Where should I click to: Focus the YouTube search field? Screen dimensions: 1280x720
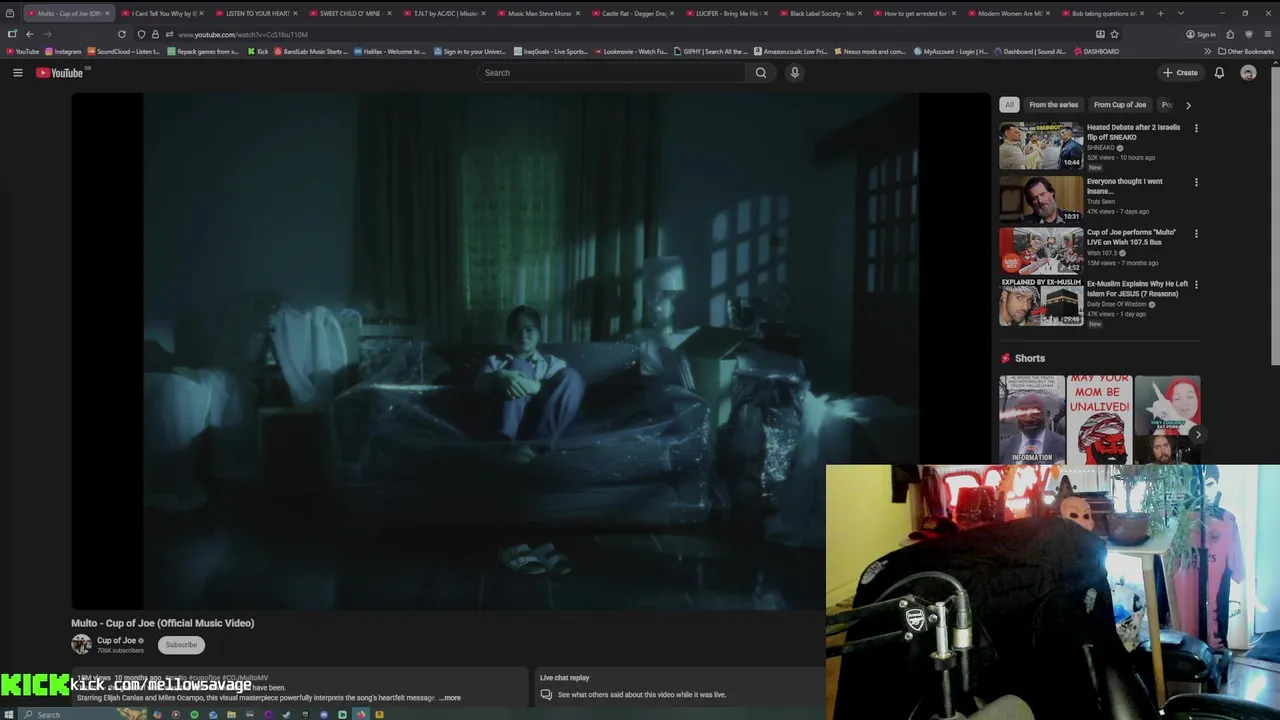(x=612, y=72)
